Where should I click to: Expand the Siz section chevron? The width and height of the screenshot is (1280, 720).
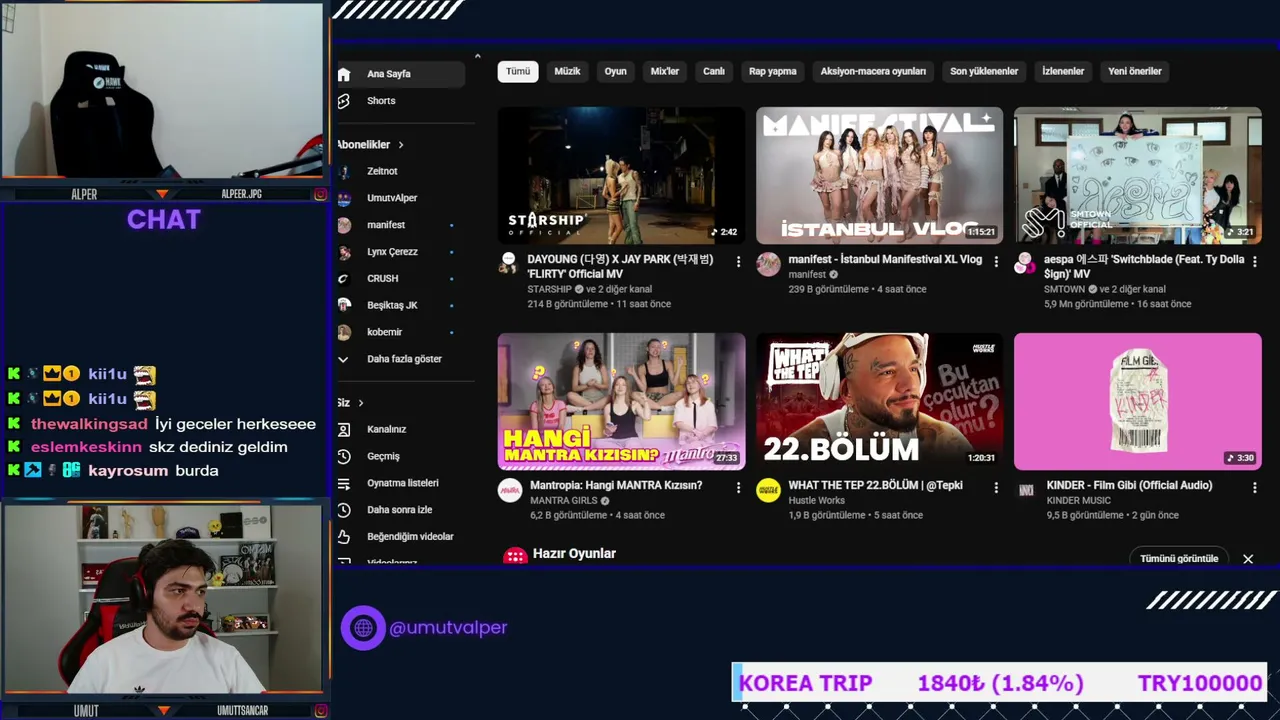[360, 403]
